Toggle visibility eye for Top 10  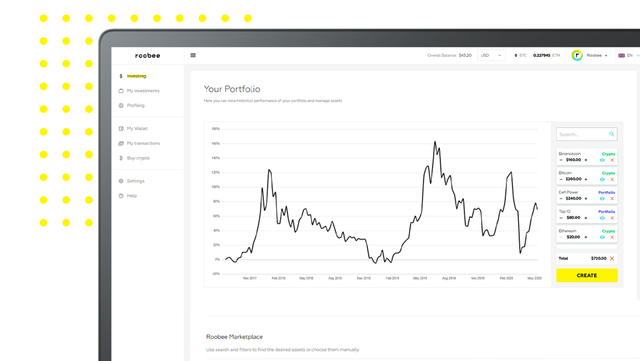[602, 218]
